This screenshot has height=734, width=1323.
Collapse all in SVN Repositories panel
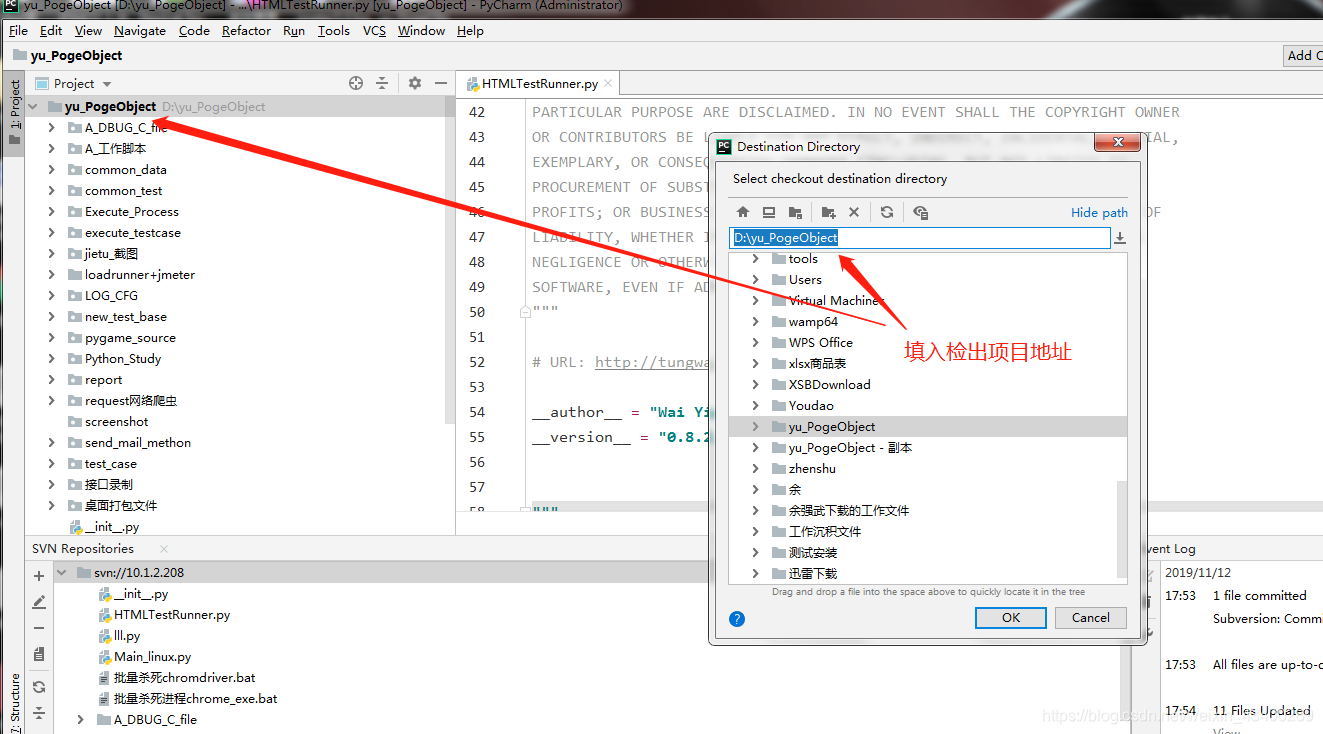[39, 713]
